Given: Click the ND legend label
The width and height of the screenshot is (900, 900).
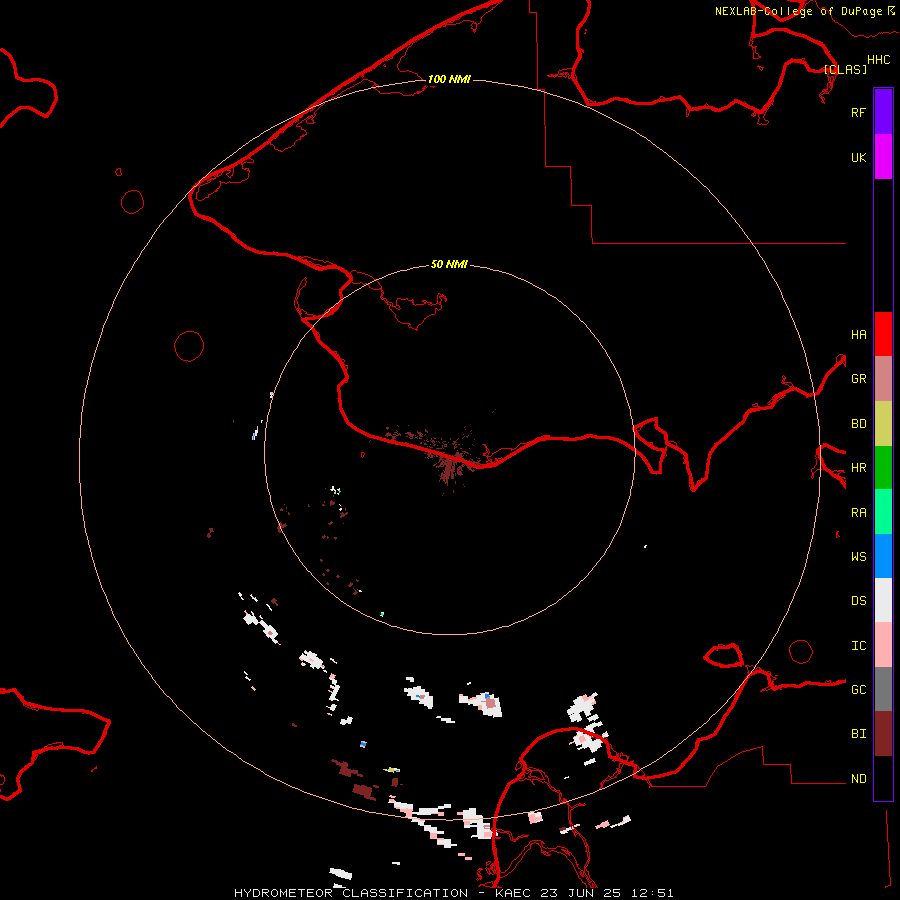Looking at the screenshot, I should coord(858,779).
